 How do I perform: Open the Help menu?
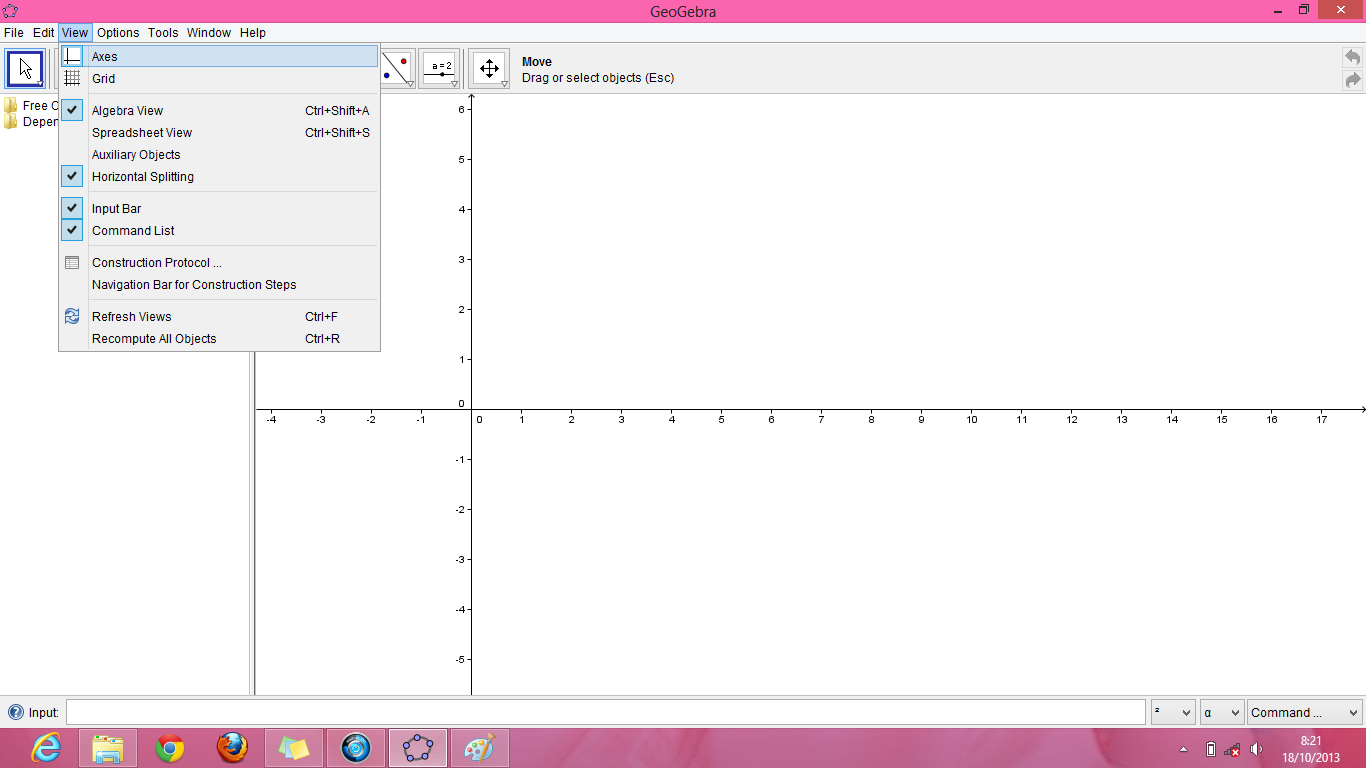click(253, 33)
